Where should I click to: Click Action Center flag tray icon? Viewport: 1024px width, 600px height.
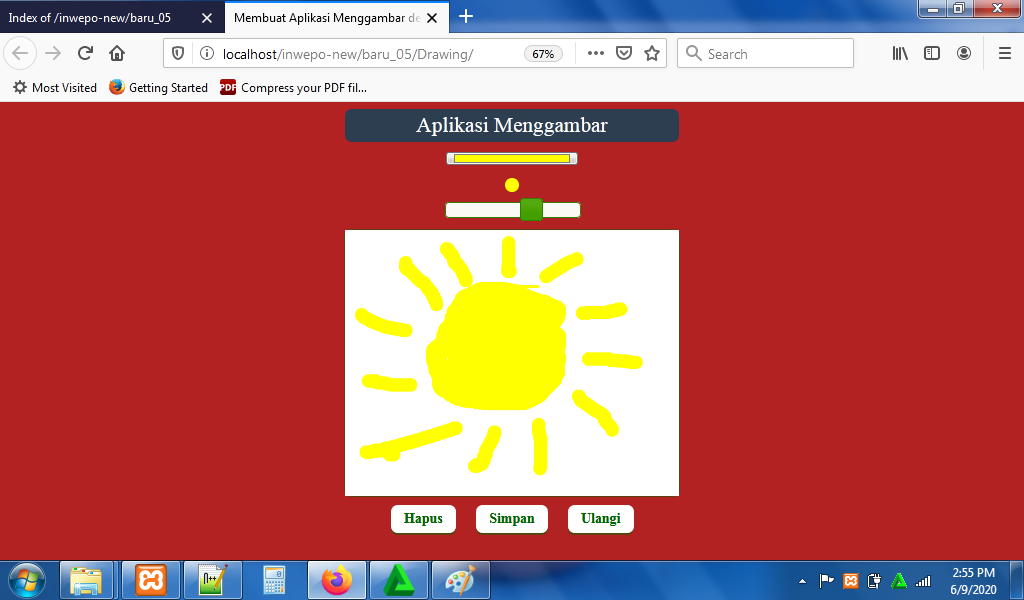(826, 580)
